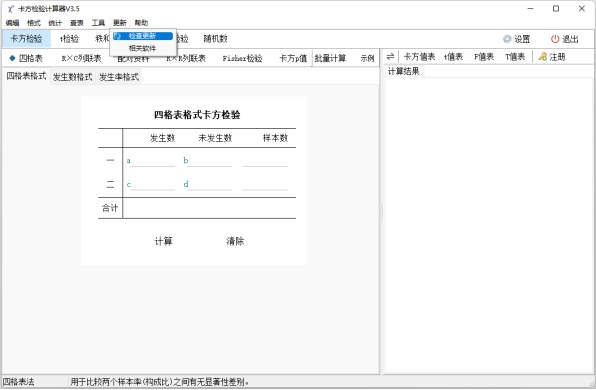Image resolution: width=596 pixels, height=390 pixels.
Task: Click the 四格表法 status bar label
Action: (x=19, y=382)
